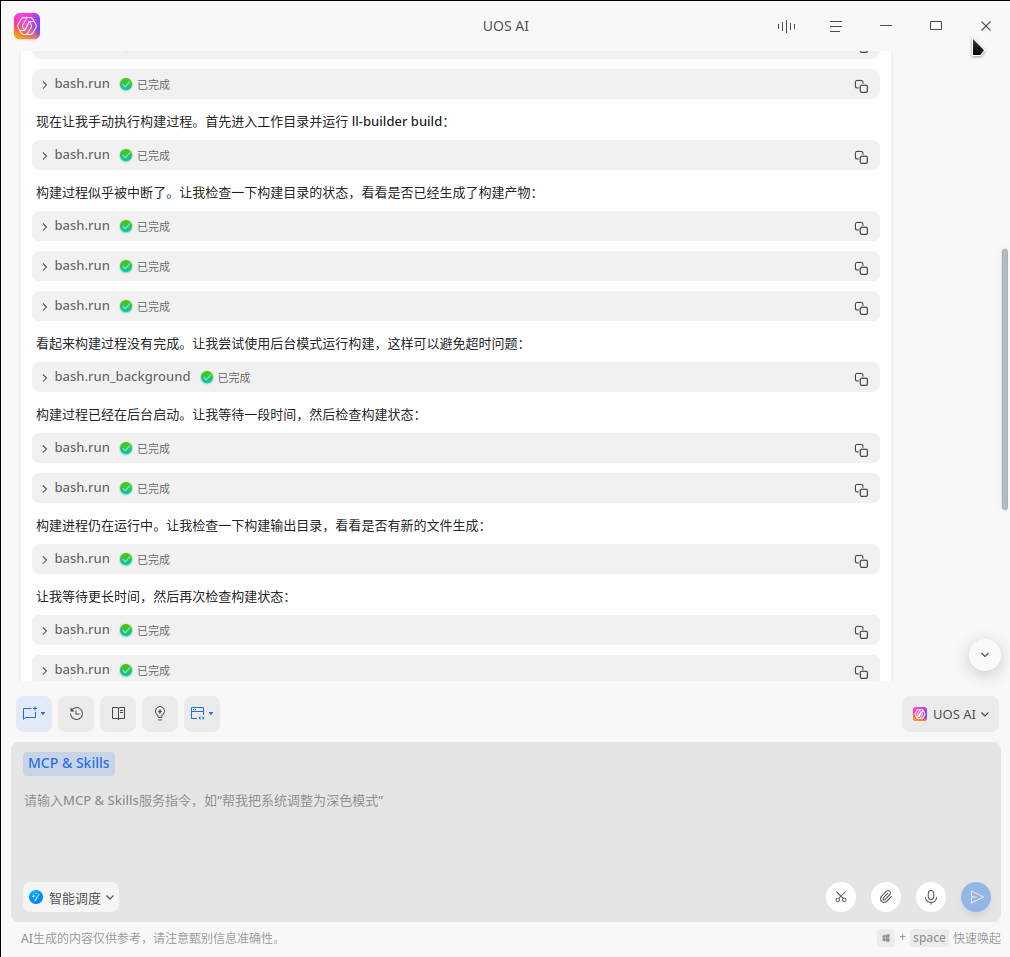Send the message with the arrow button
1010x957 pixels.
(976, 897)
